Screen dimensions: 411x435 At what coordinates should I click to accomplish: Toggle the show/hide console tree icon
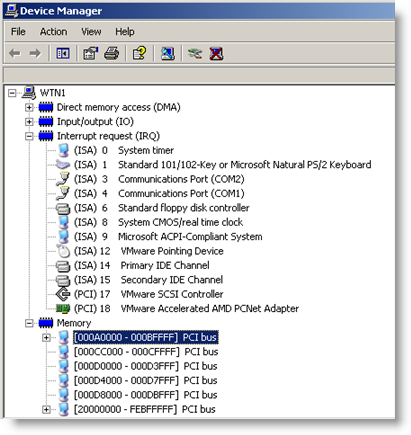[63, 53]
